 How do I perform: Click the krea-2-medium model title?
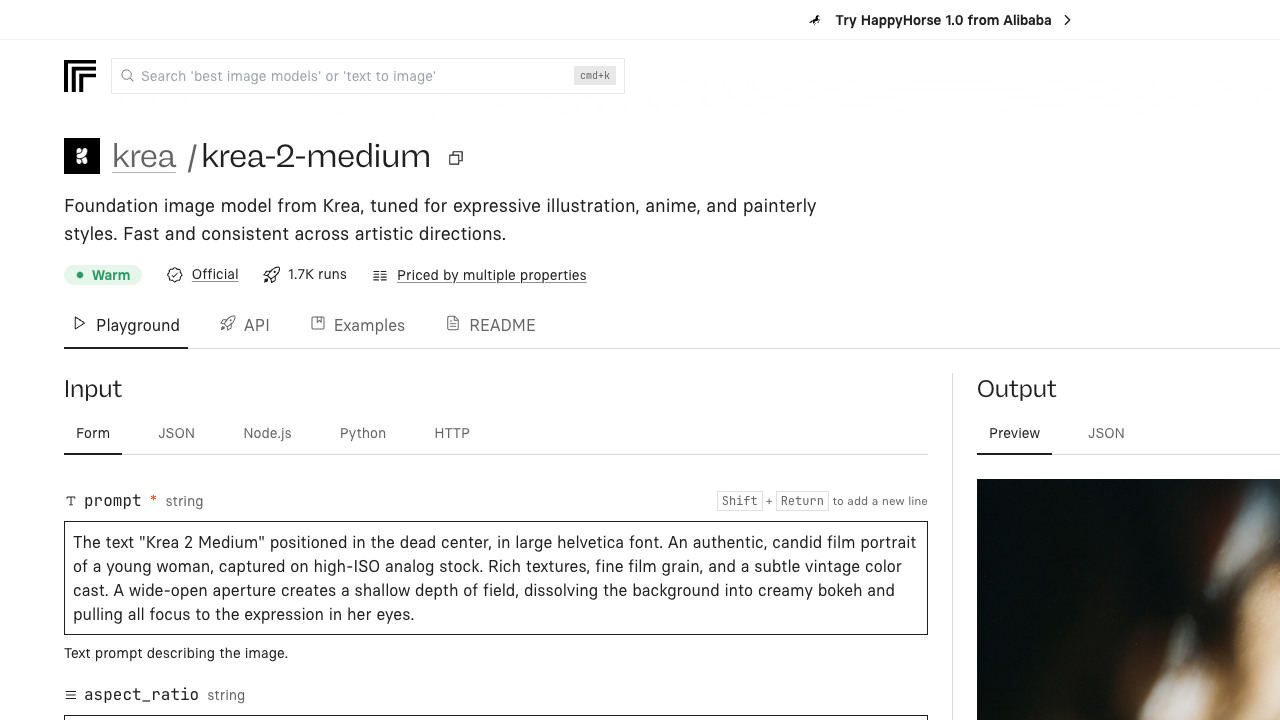(x=316, y=156)
